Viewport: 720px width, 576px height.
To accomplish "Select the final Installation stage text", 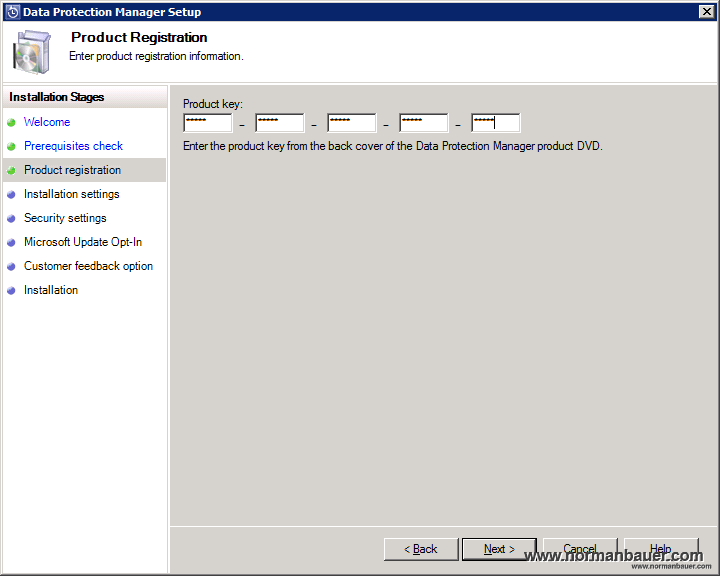I will 51,290.
